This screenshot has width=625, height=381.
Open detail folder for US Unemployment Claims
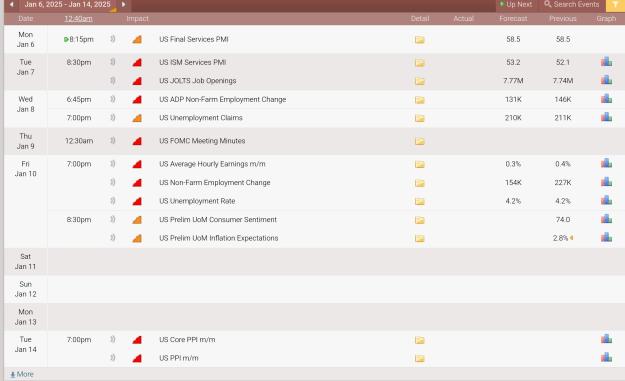(420, 118)
